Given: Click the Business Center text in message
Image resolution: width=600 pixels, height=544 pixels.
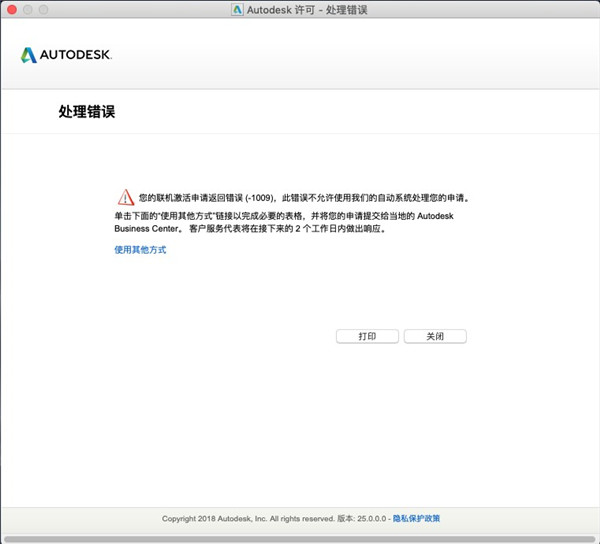Looking at the screenshot, I should point(146,229).
